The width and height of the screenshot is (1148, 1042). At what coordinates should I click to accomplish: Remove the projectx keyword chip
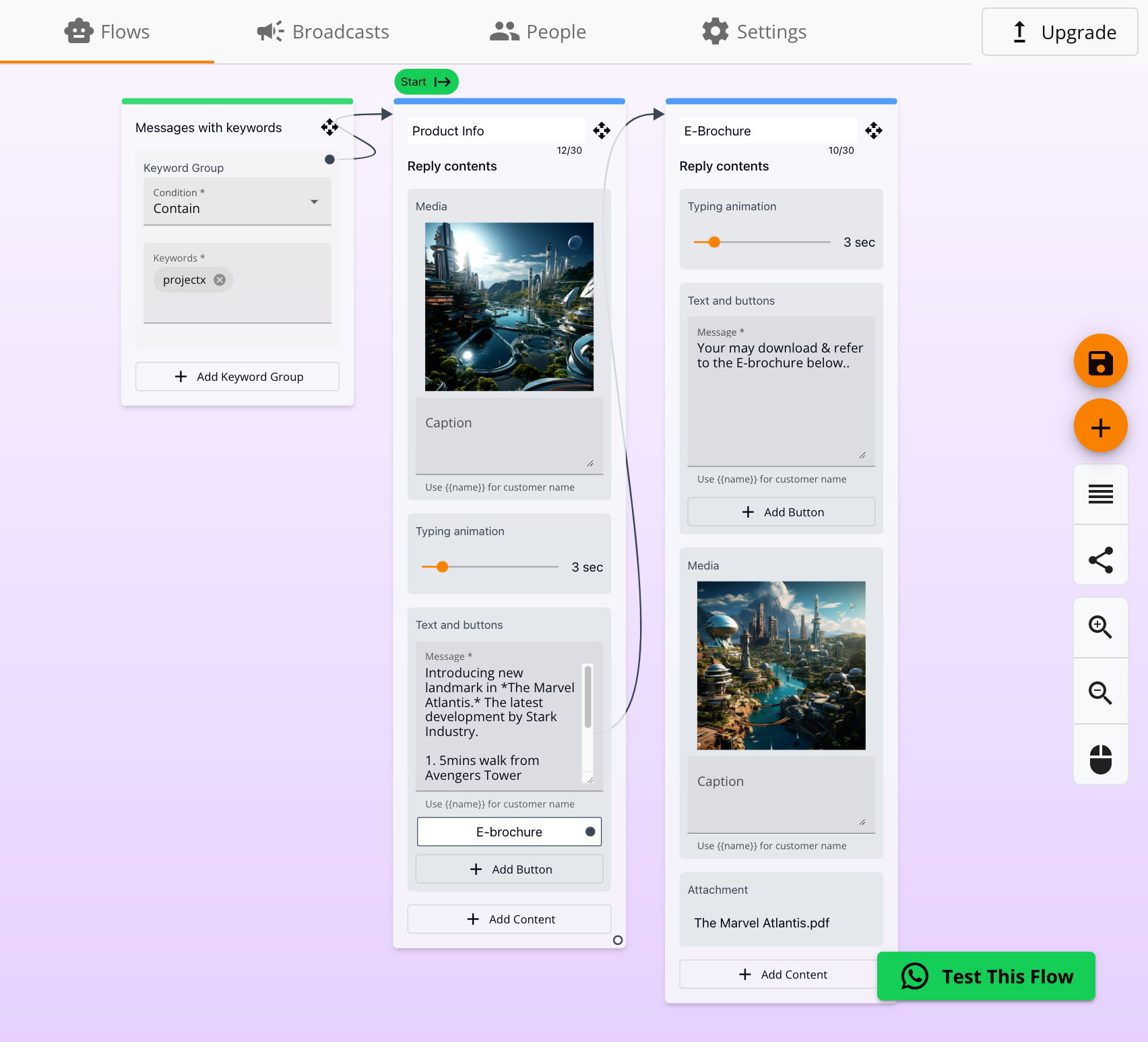220,280
